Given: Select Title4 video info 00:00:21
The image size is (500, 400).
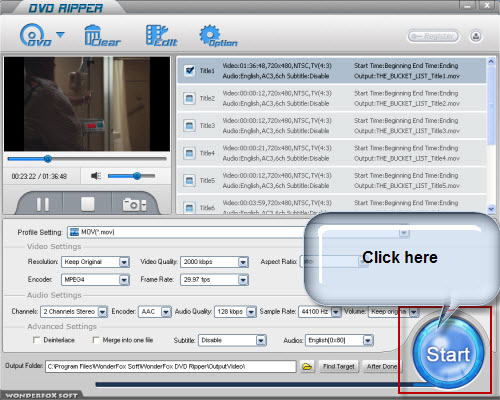Looking at the screenshot, I should (277, 148).
